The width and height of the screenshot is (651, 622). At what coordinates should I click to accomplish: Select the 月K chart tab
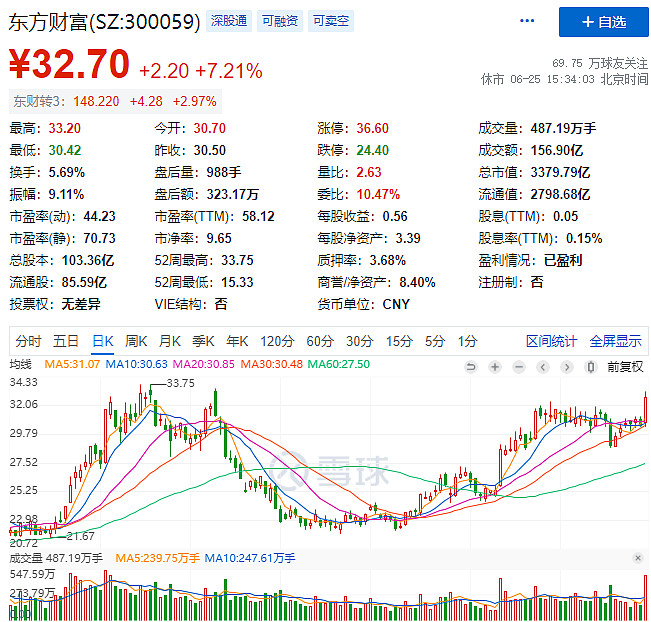(x=169, y=341)
